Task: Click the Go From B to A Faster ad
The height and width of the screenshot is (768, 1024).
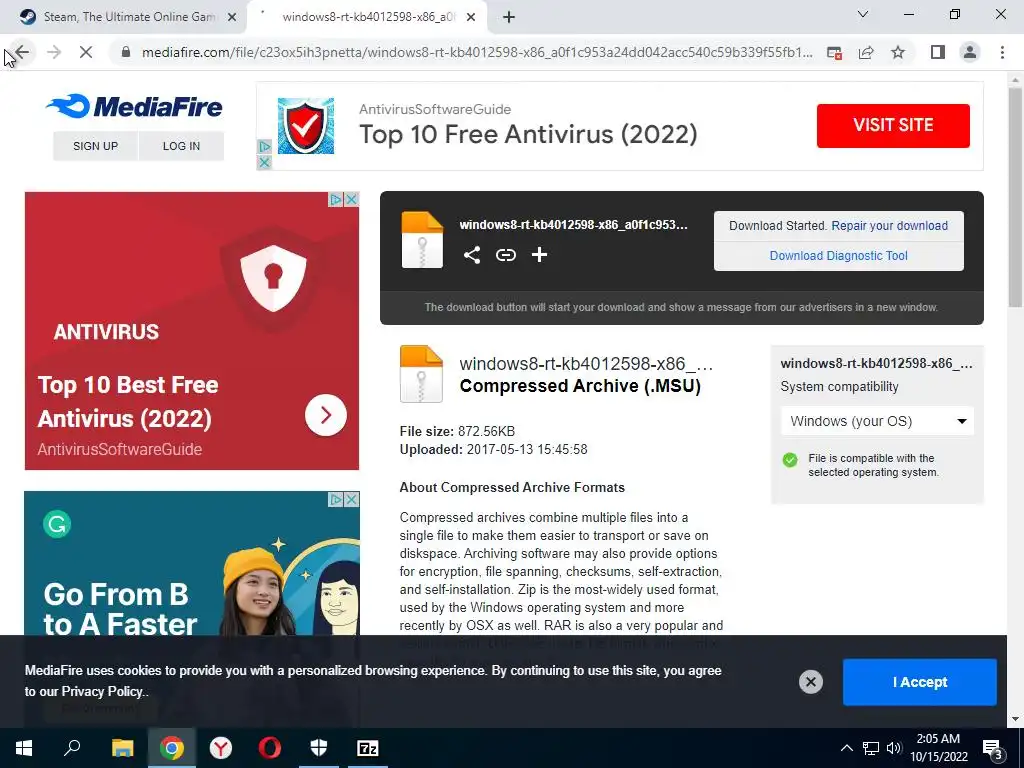Action: click(192, 565)
